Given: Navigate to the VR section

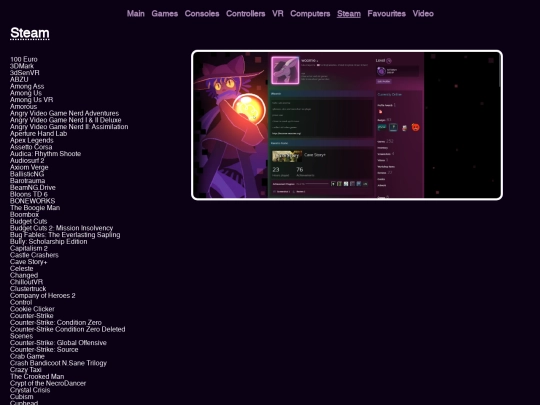Looking at the screenshot, I should pos(278,14).
